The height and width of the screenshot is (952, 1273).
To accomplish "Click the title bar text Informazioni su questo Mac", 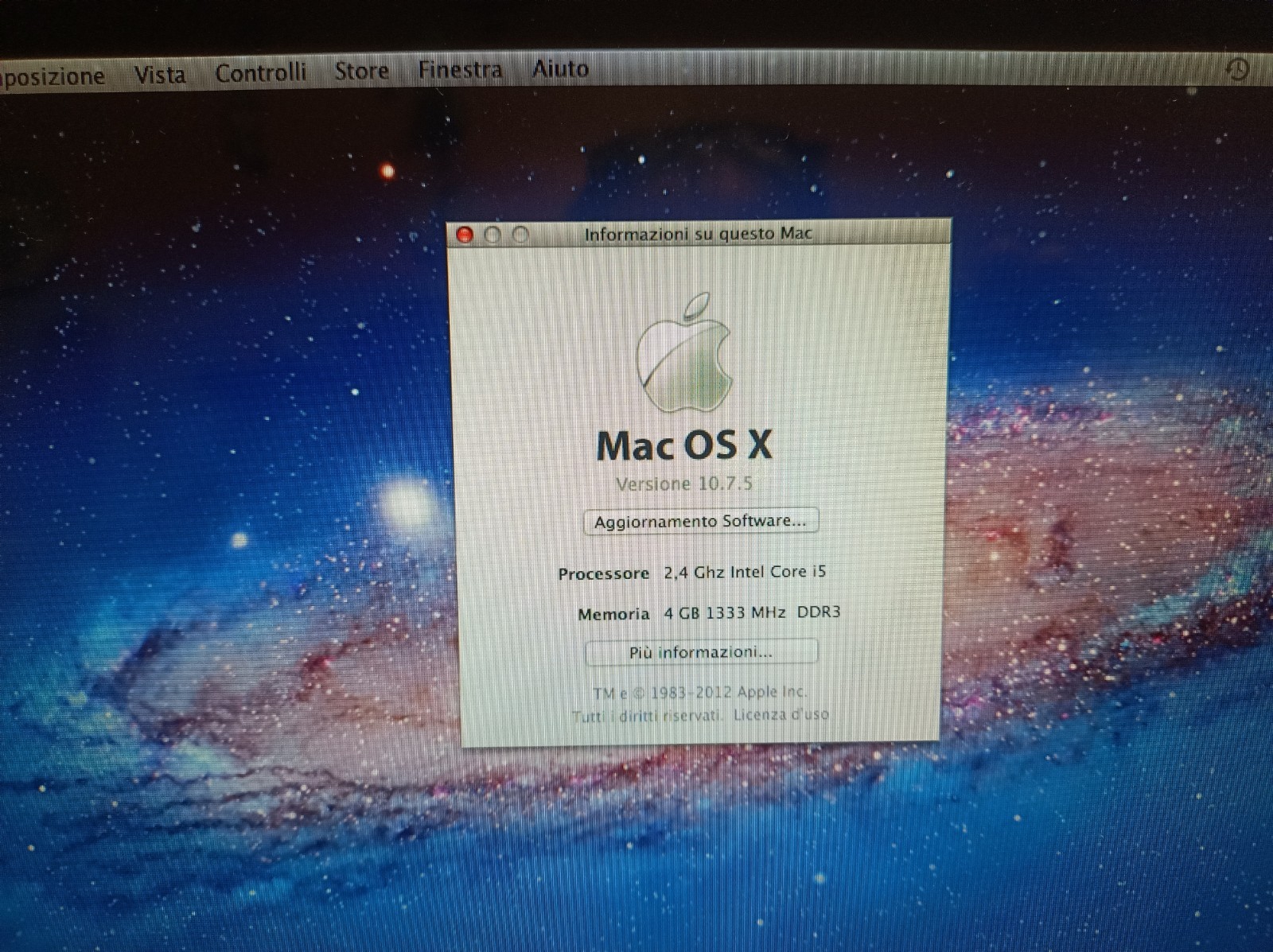I will pos(698,234).
